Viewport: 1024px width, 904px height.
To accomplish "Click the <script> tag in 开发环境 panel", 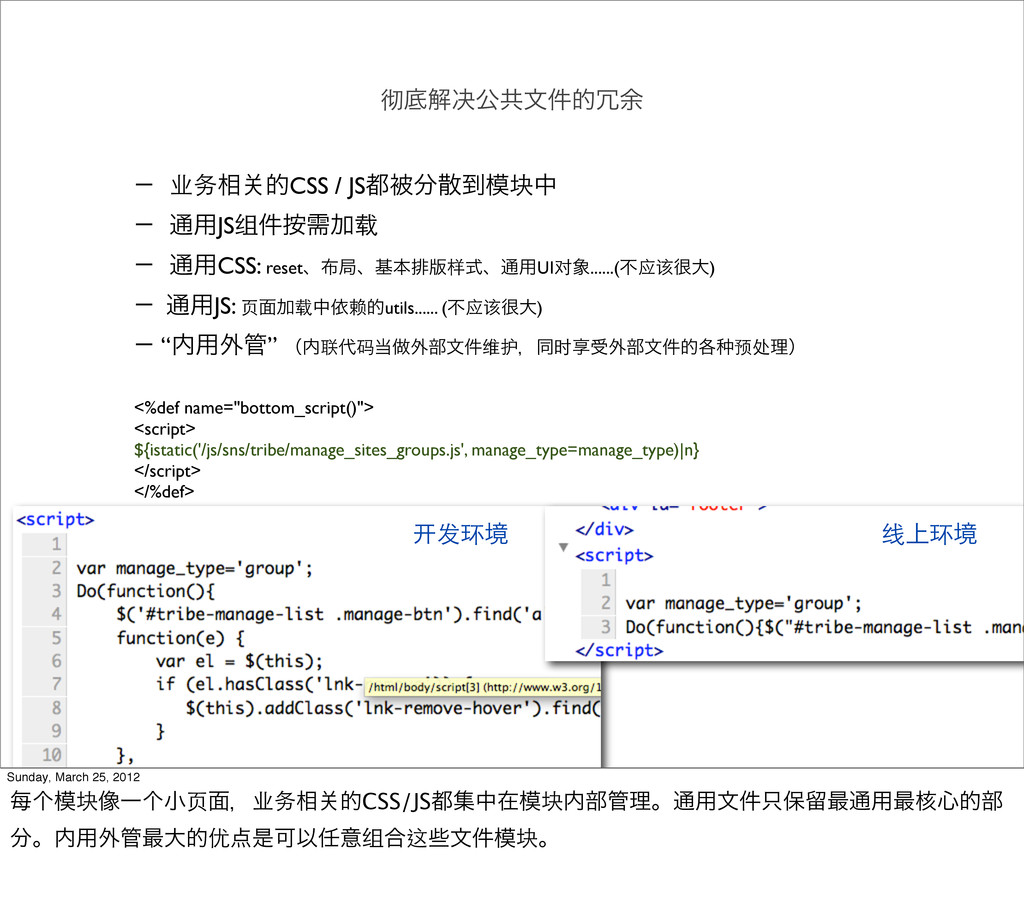I will coord(56,519).
